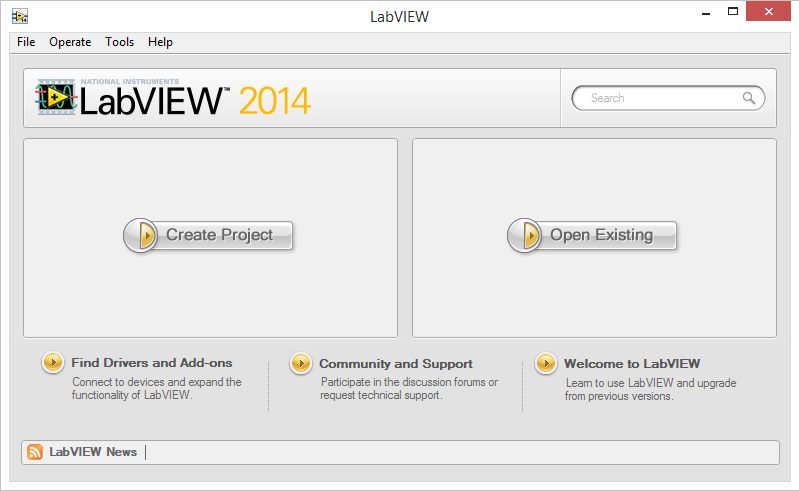Click the Welcome to LabVIEW arrow icon
The height and width of the screenshot is (491, 799).
(x=546, y=364)
